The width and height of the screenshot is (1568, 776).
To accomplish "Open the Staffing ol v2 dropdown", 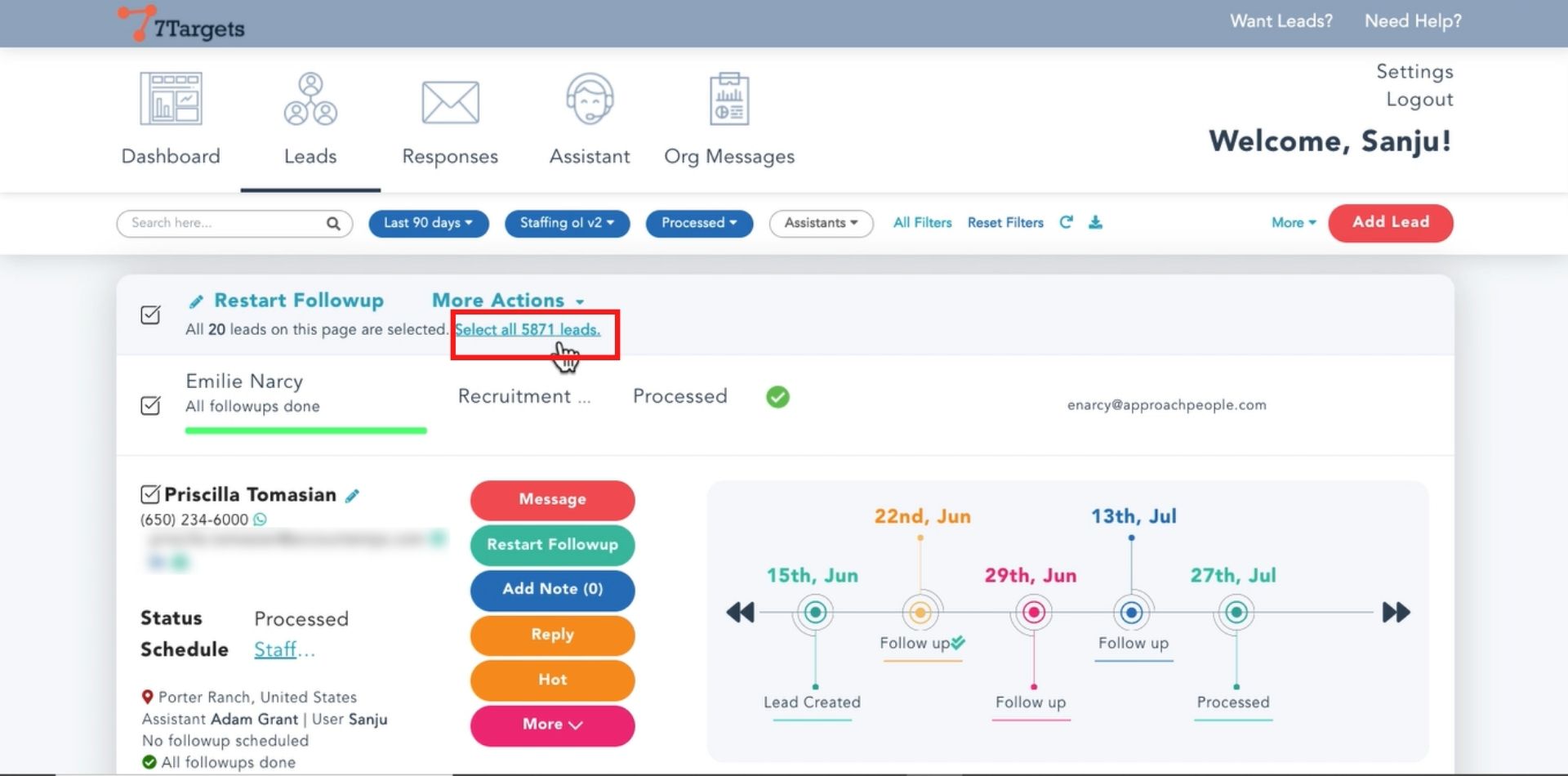I will (567, 223).
